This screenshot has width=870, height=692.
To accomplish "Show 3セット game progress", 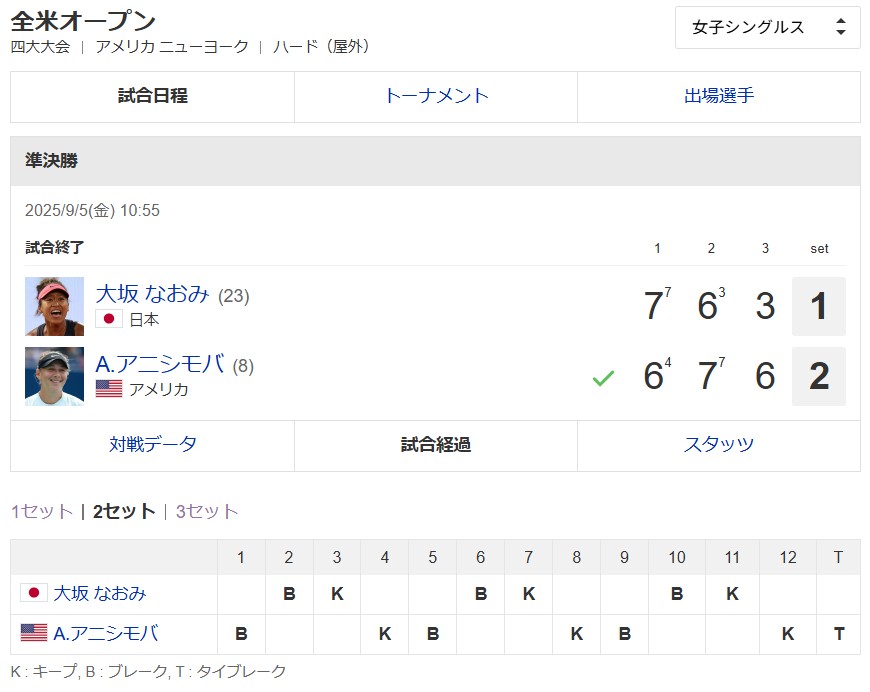I will coord(207,512).
